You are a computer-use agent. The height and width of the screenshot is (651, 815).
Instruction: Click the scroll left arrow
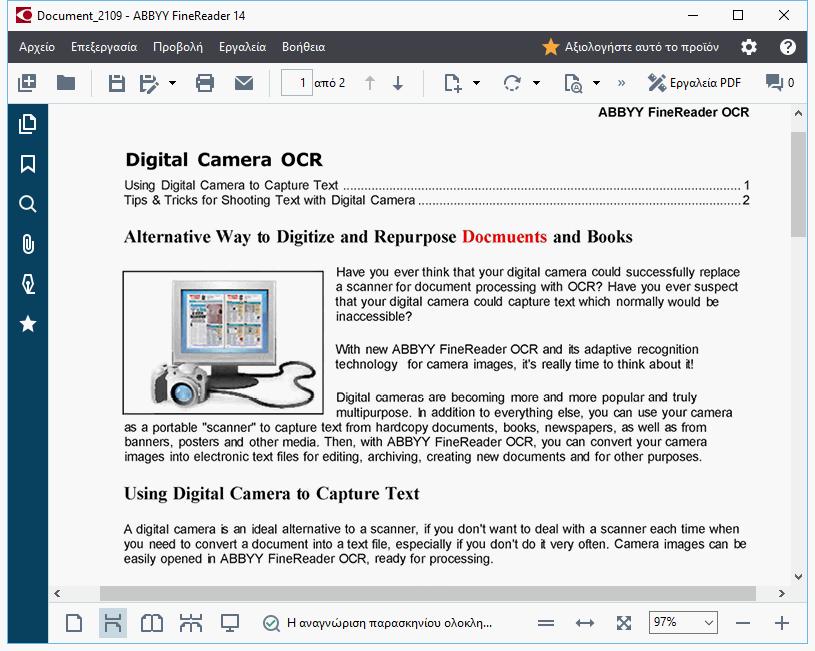[x=57, y=593]
